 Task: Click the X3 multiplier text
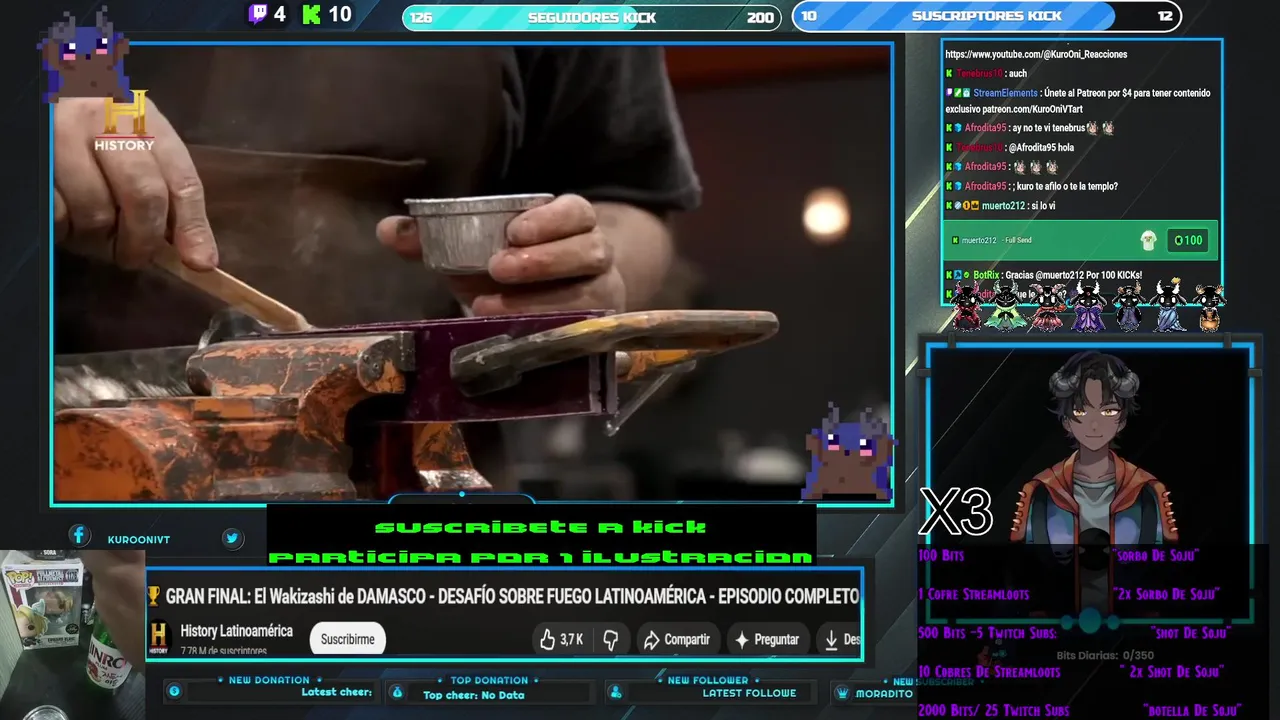click(956, 512)
